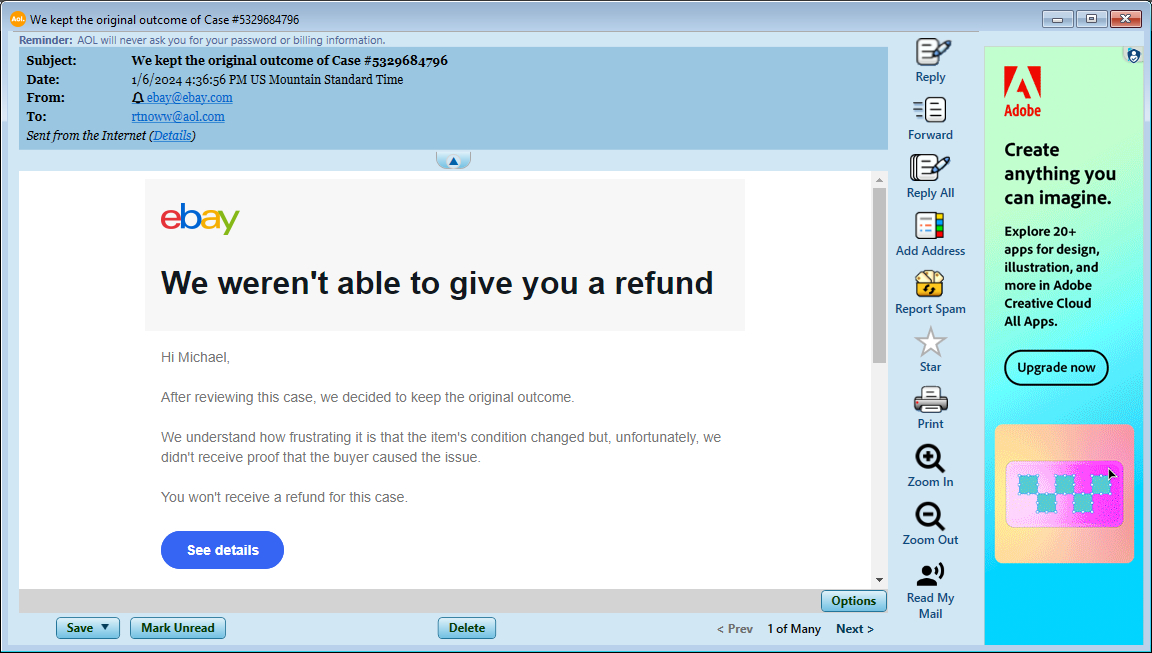Image resolution: width=1152 pixels, height=653 pixels.
Task: Open sender link ebay@ebay.com
Action: pyautogui.click(x=190, y=98)
